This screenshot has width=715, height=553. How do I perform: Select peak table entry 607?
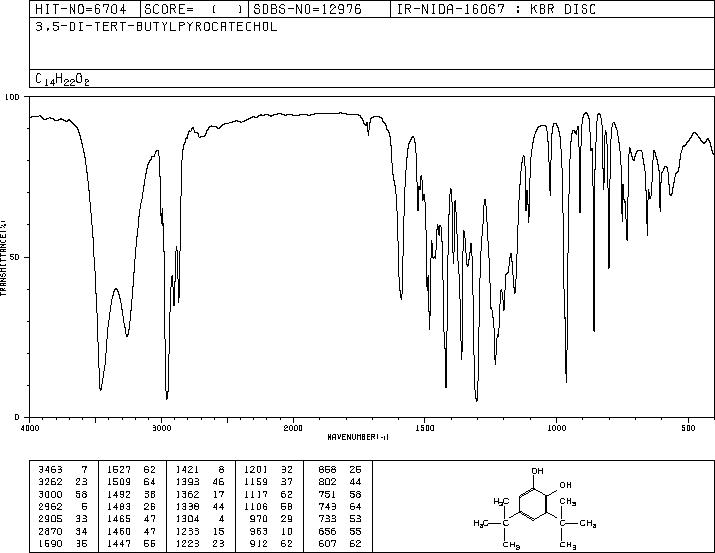(x=340, y=544)
